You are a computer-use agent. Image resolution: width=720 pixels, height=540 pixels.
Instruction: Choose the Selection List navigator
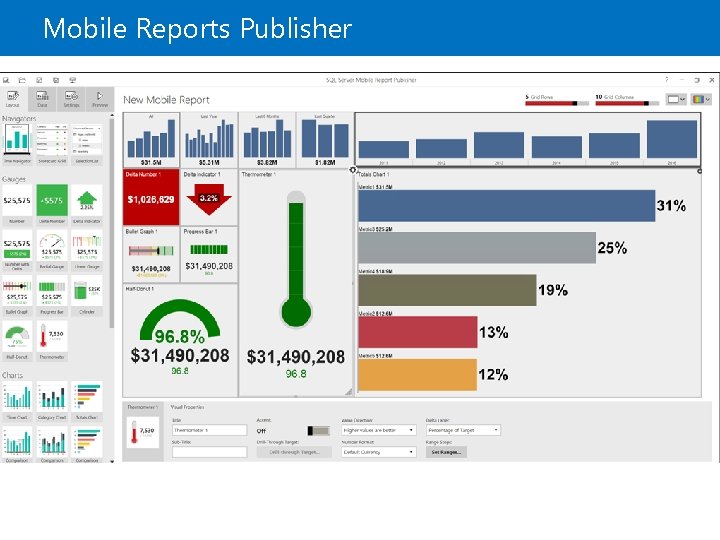pos(87,144)
